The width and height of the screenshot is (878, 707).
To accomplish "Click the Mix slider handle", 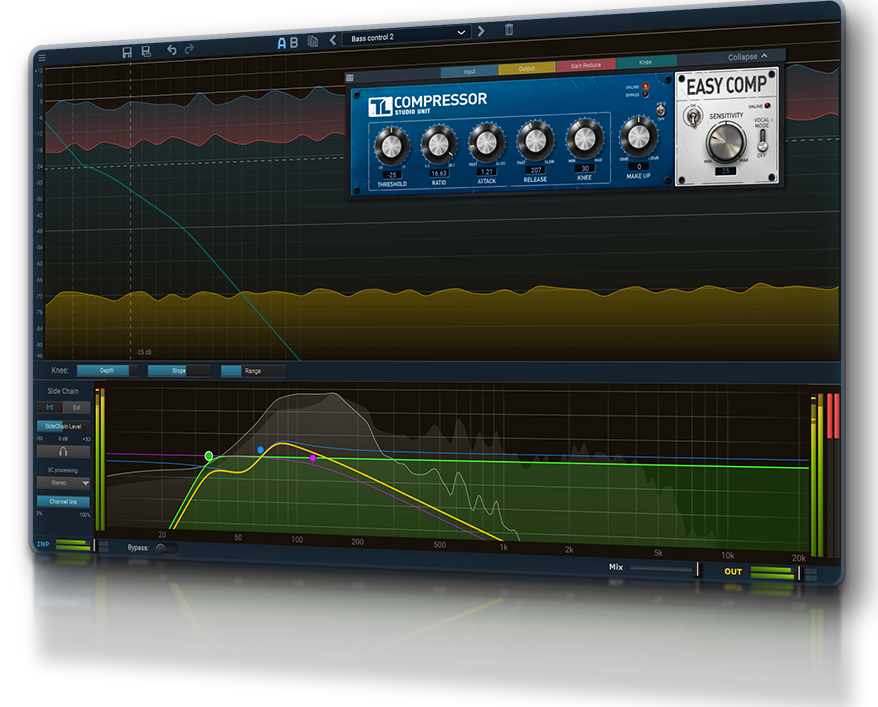I will (697, 568).
